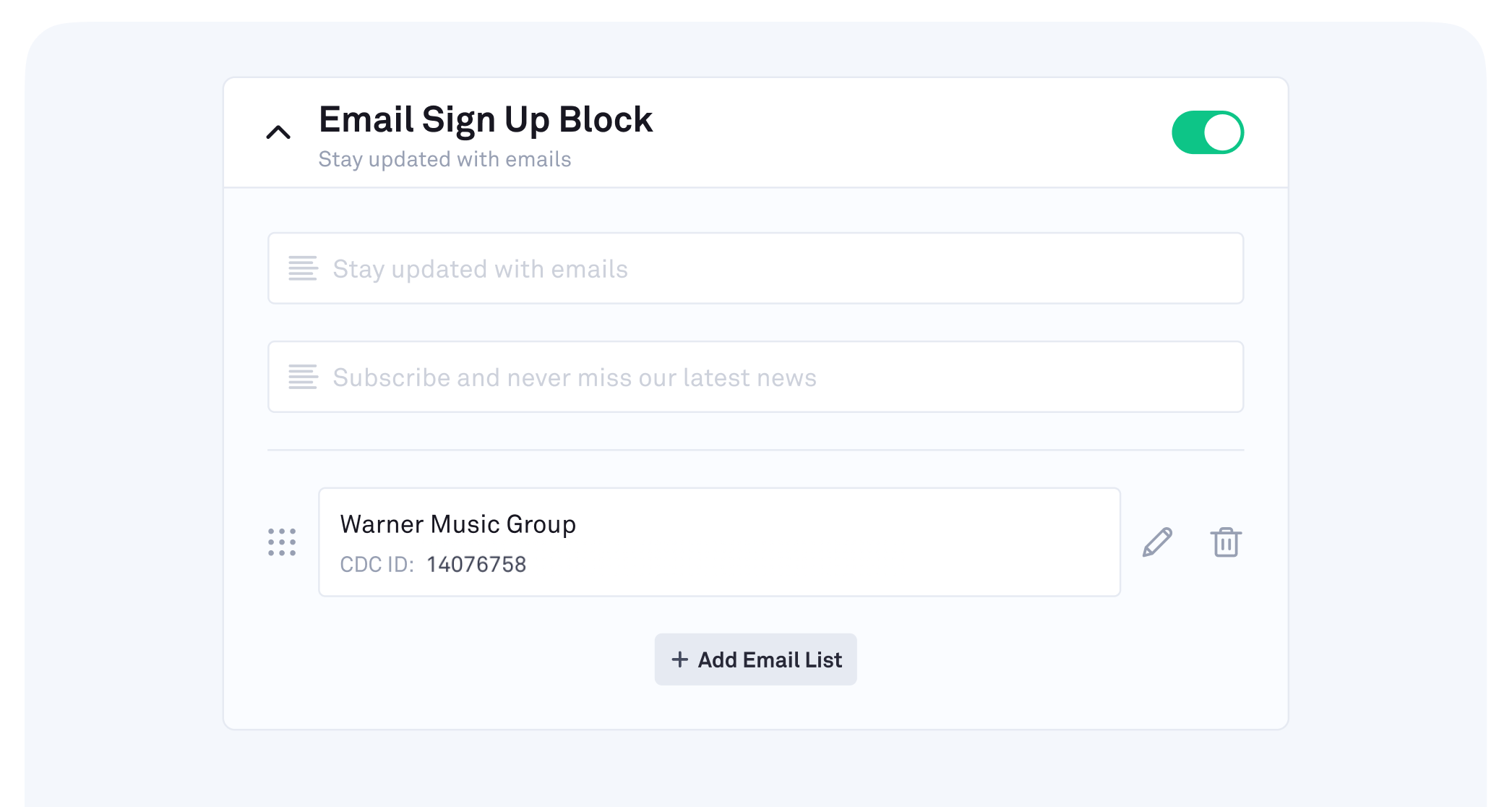The width and height of the screenshot is (1512, 807).
Task: Delete Warner Music Group with the trash icon
Action: [x=1224, y=542]
